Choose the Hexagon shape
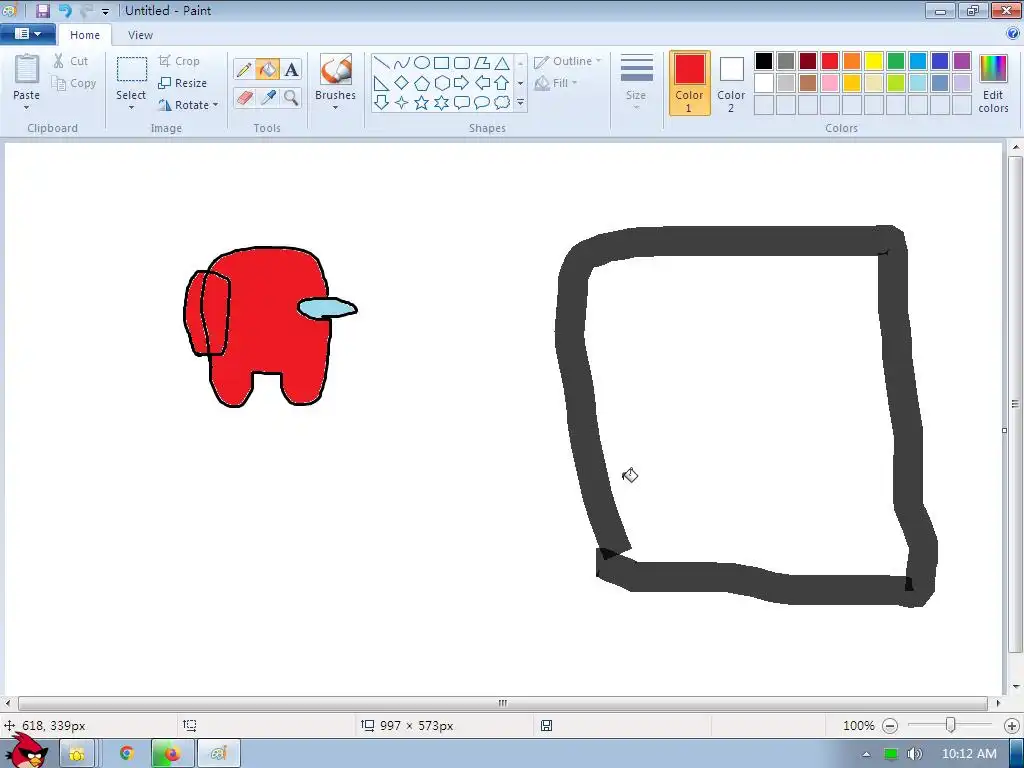Screen dimensions: 1024x768 (x=441, y=83)
